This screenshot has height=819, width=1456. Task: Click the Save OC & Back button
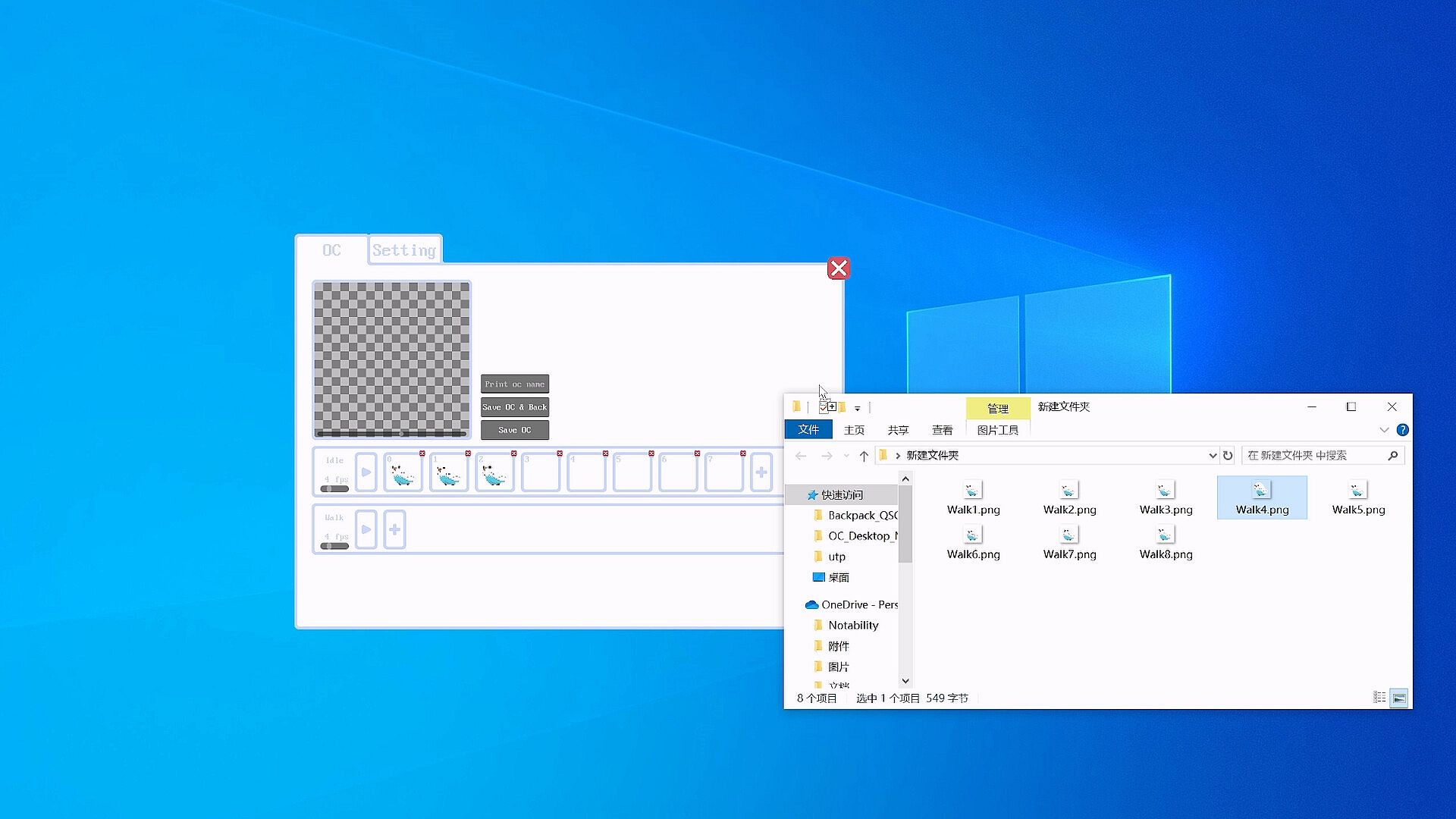click(x=515, y=407)
